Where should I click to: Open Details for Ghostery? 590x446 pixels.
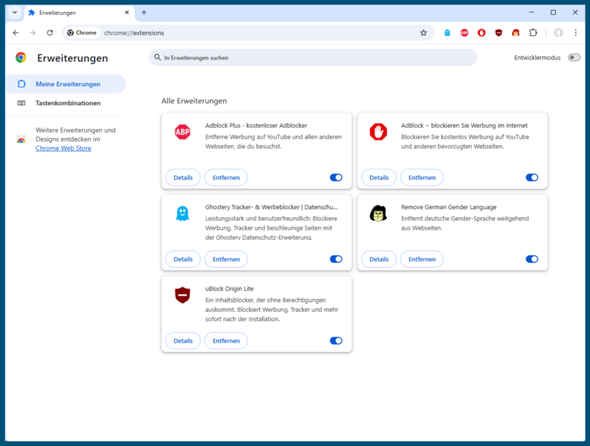click(183, 259)
